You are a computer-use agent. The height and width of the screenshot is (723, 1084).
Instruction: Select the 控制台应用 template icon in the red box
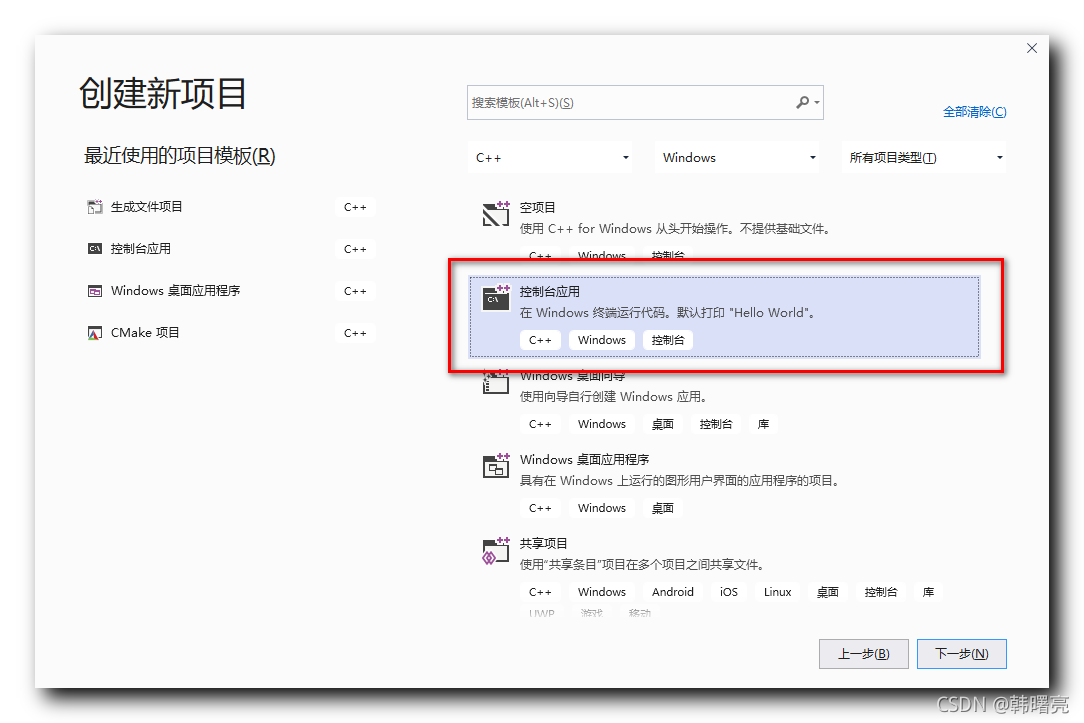pos(496,298)
